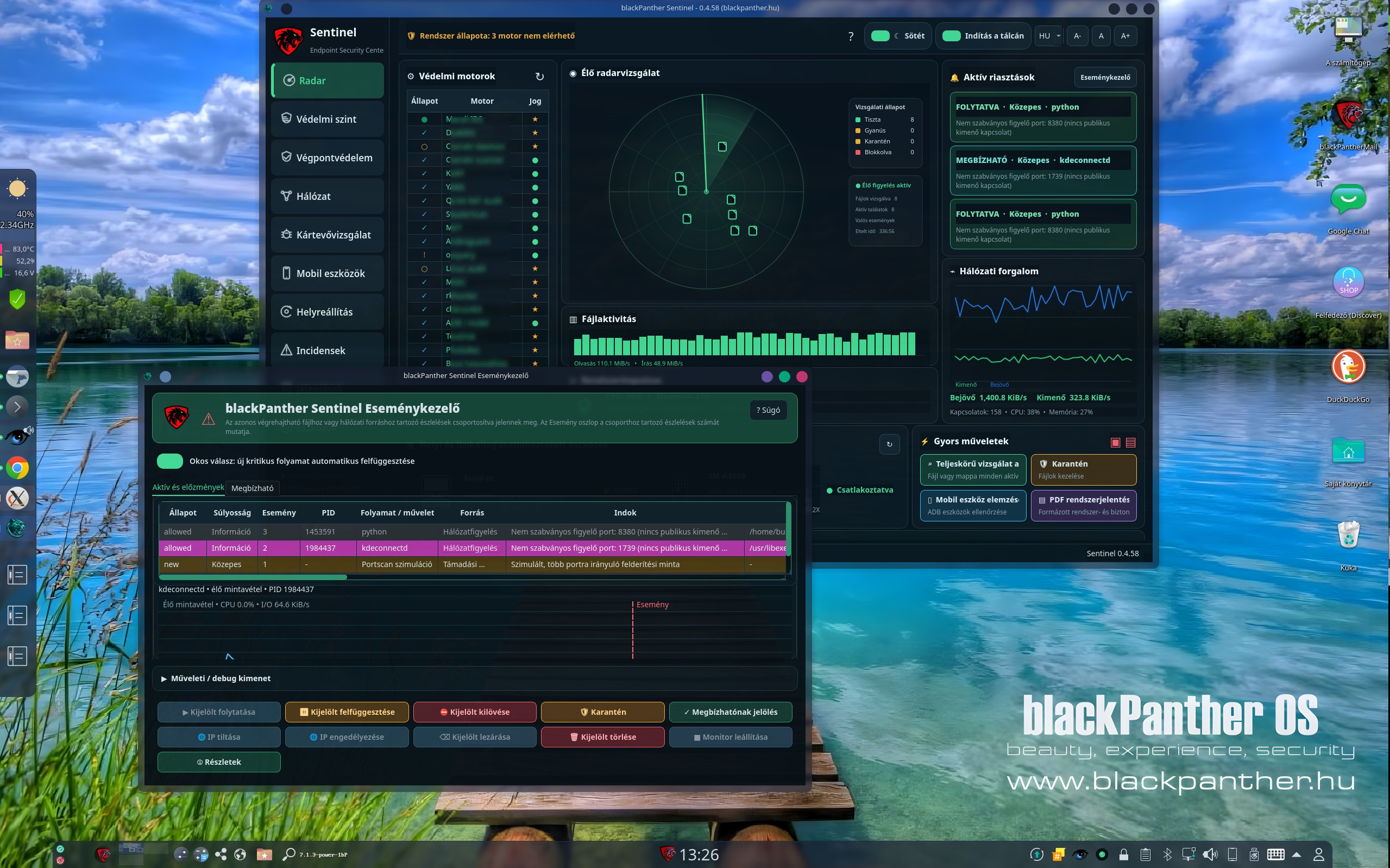Click the green shield icon in left dock

[x=17, y=299]
